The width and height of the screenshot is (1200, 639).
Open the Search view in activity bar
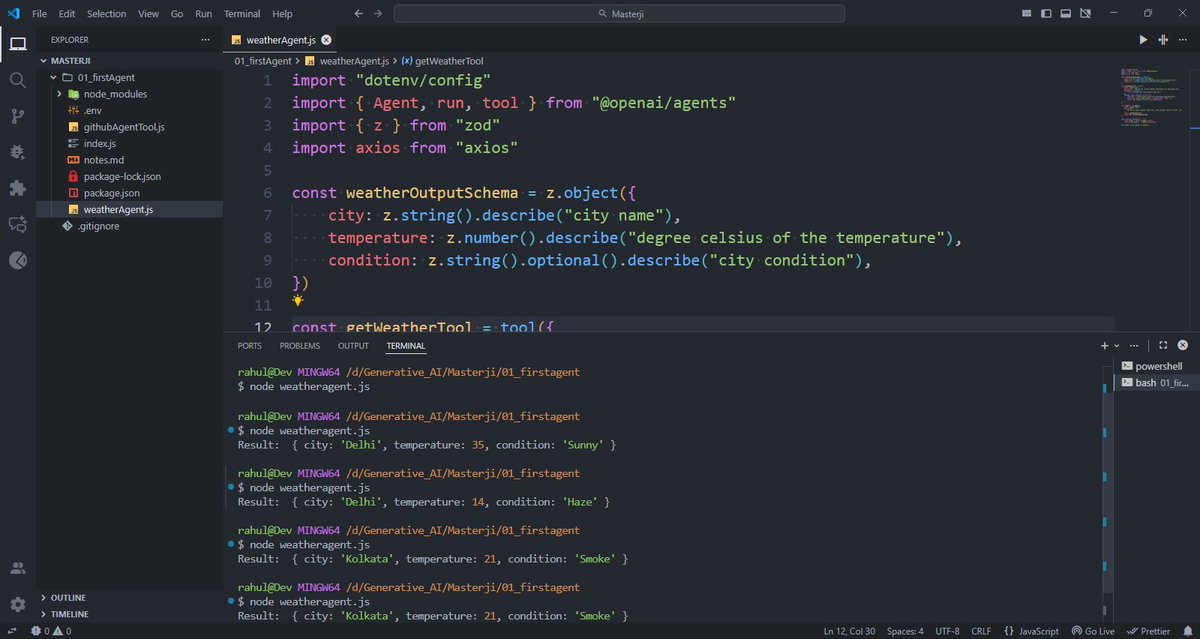[18, 80]
